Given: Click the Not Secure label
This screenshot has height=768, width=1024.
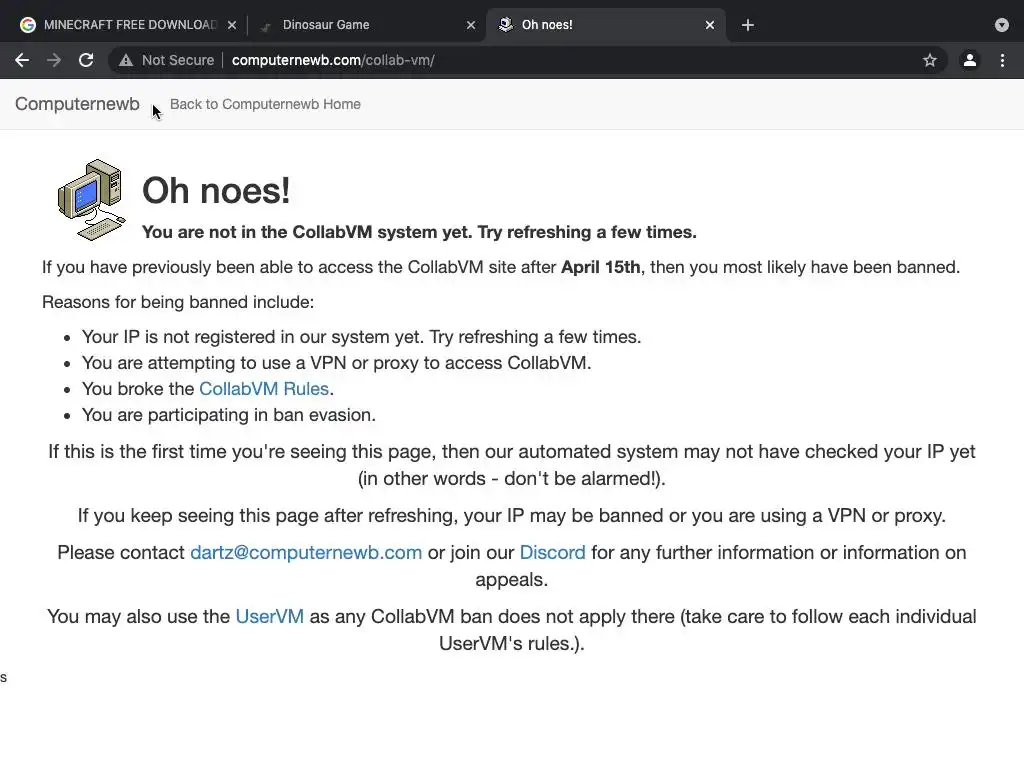Looking at the screenshot, I should click(178, 60).
